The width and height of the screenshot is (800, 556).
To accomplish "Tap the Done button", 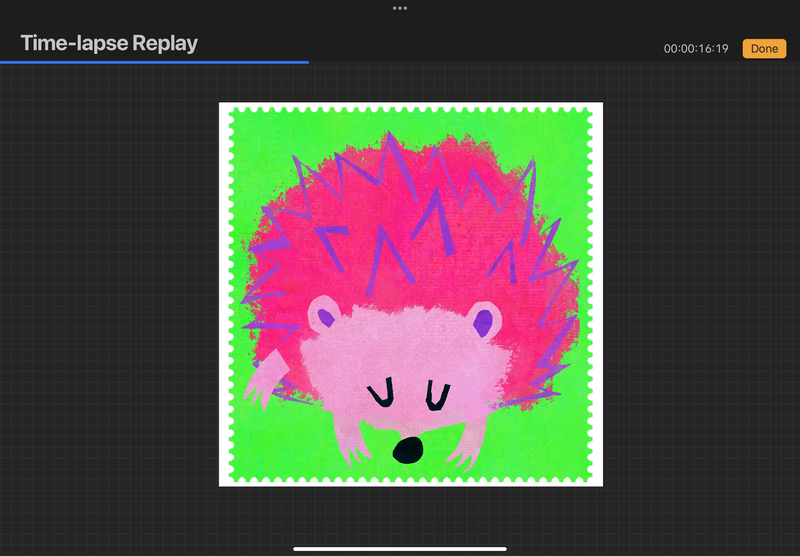I will [x=764, y=48].
